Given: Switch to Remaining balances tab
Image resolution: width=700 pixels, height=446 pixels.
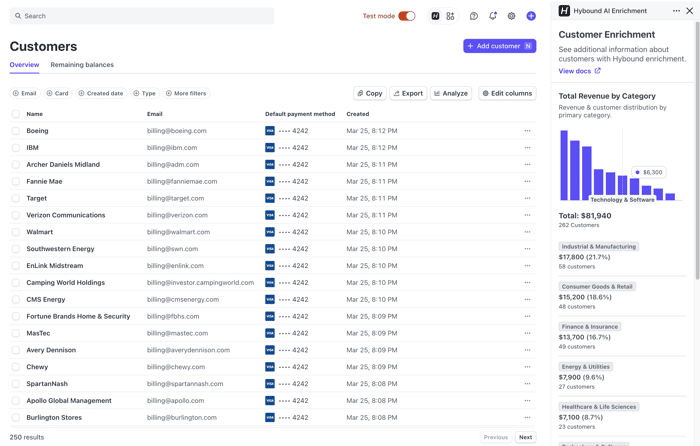Looking at the screenshot, I should coord(82,65).
